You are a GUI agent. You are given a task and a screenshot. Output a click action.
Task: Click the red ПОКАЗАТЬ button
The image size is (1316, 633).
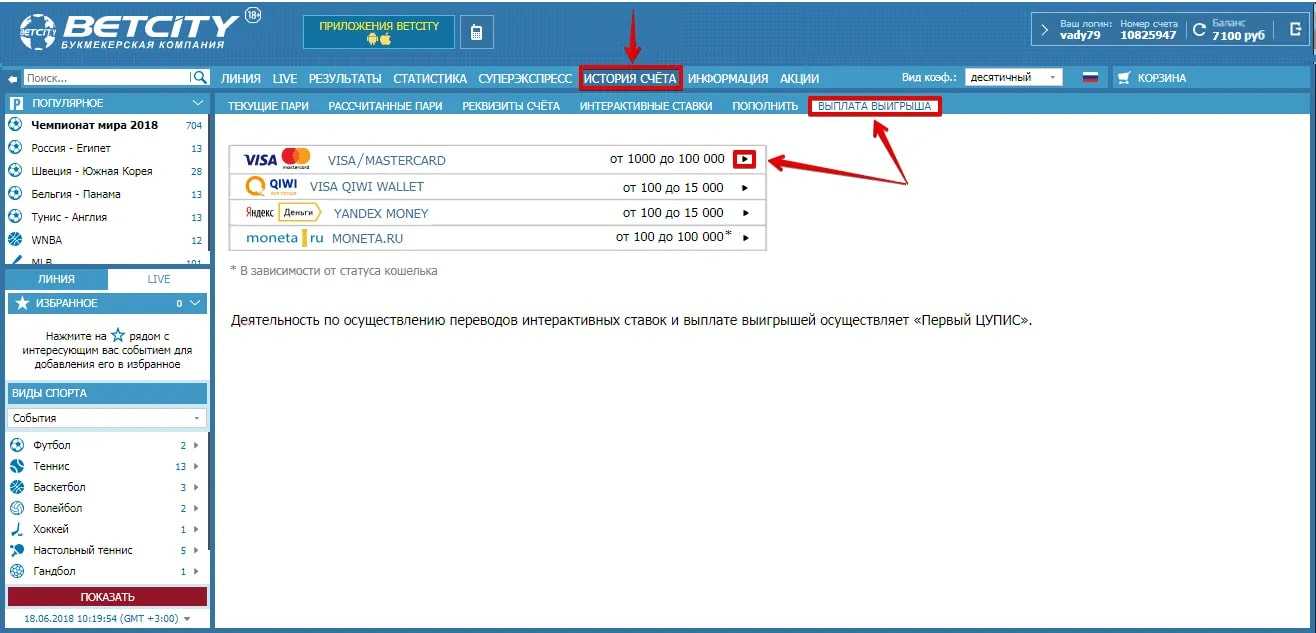107,597
